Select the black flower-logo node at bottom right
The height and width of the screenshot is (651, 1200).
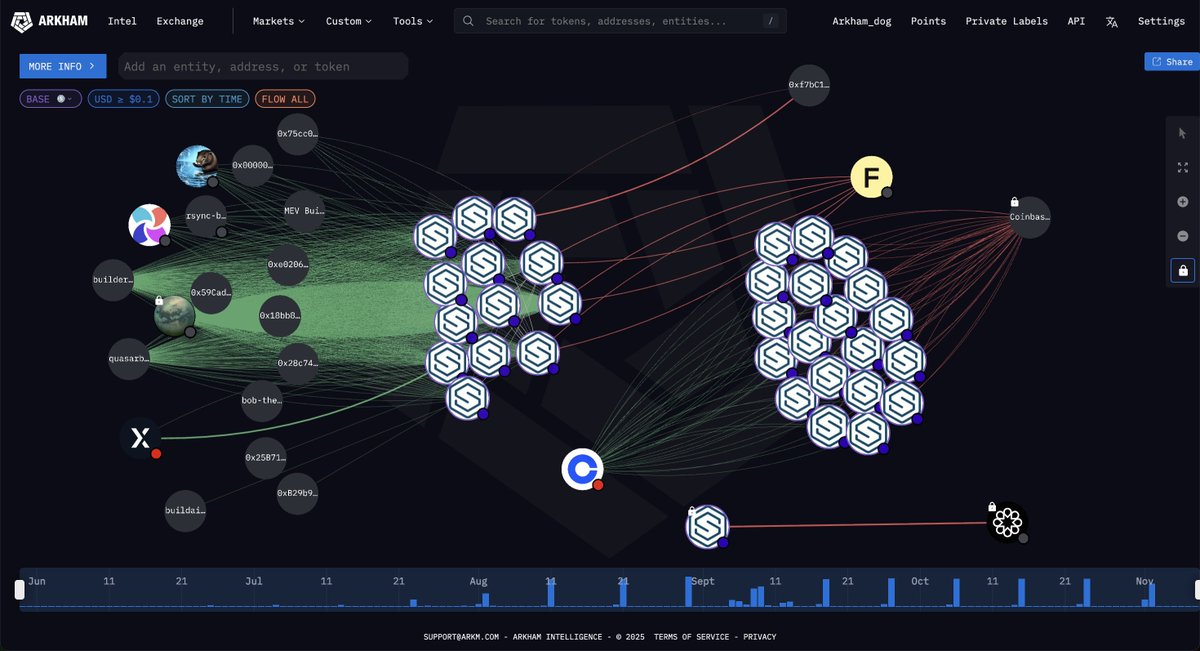point(1007,522)
